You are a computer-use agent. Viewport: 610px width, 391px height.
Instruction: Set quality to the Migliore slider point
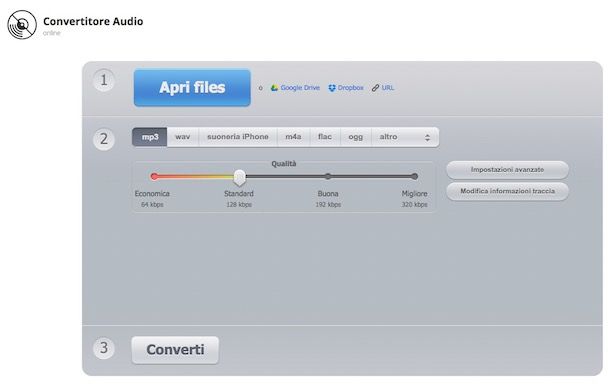pyautogui.click(x=415, y=177)
